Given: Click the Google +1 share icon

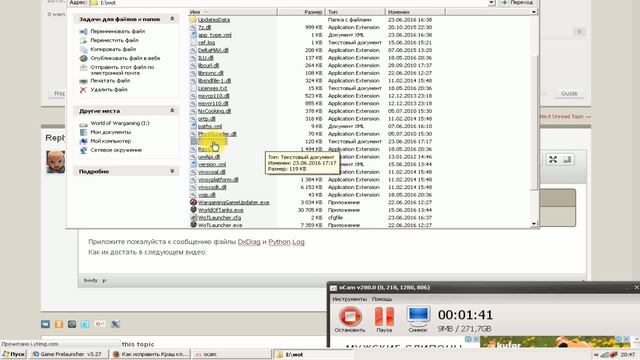Looking at the screenshot, I should (100, 324).
